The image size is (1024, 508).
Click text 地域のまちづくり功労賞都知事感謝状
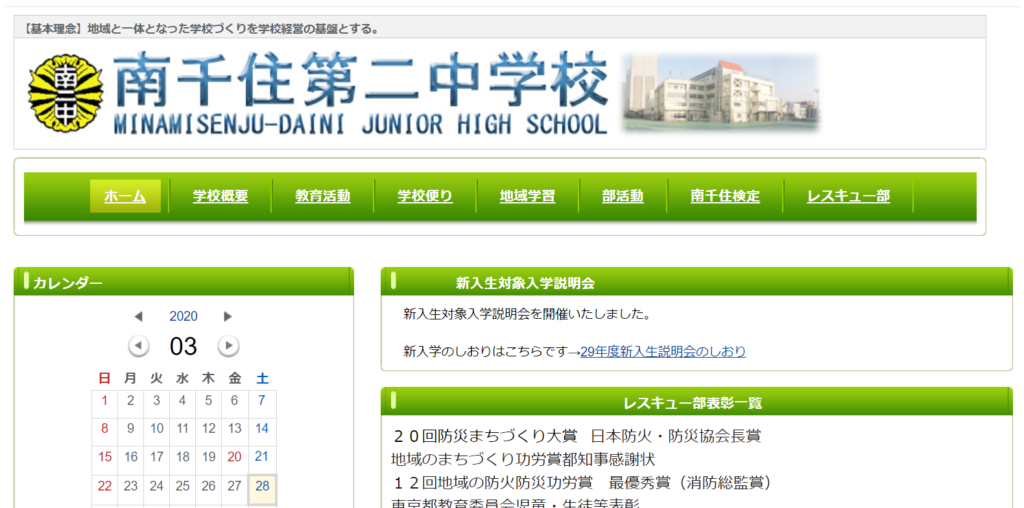pos(522,460)
